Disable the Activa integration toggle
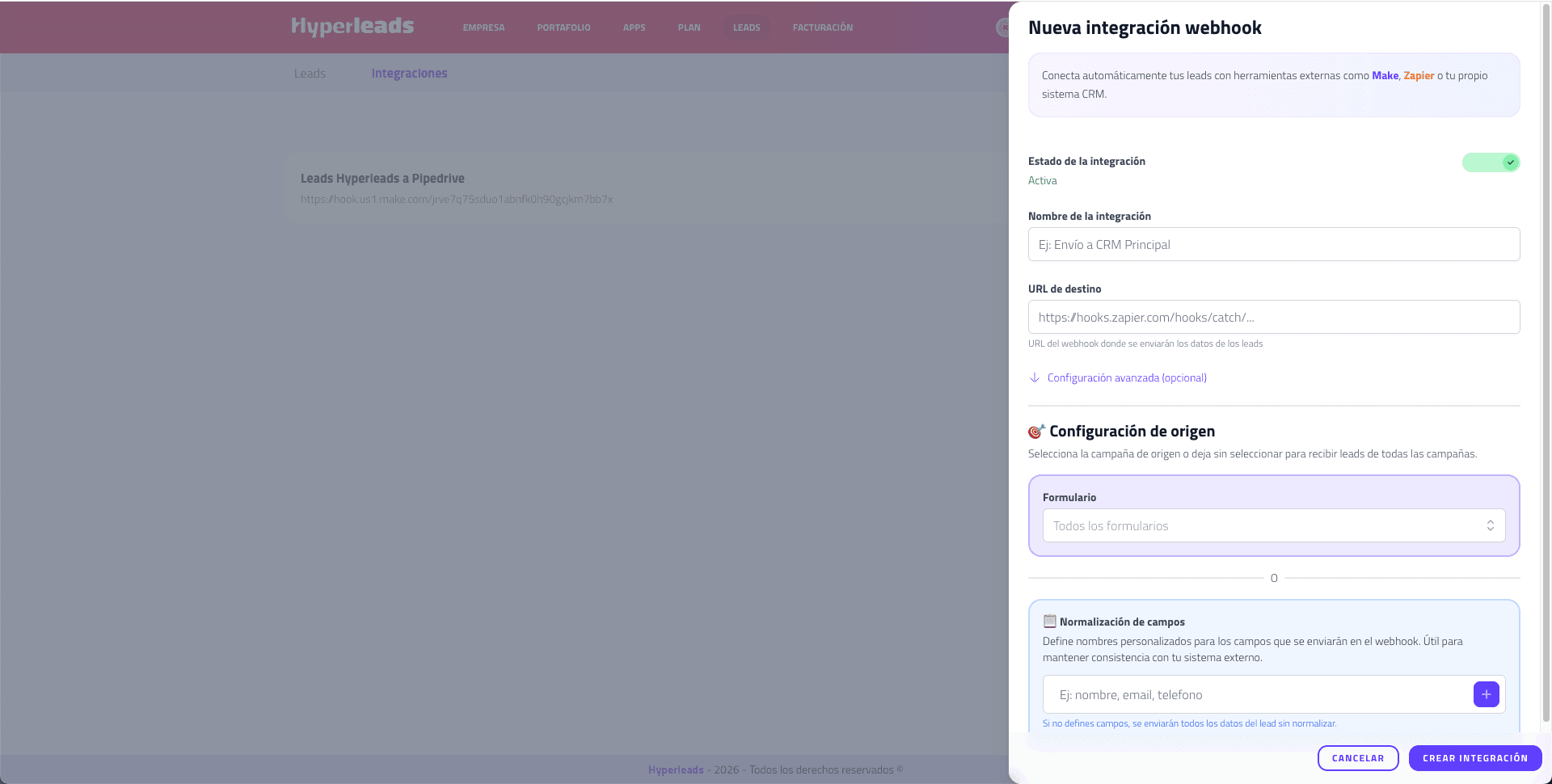1552x784 pixels. pos(1491,162)
